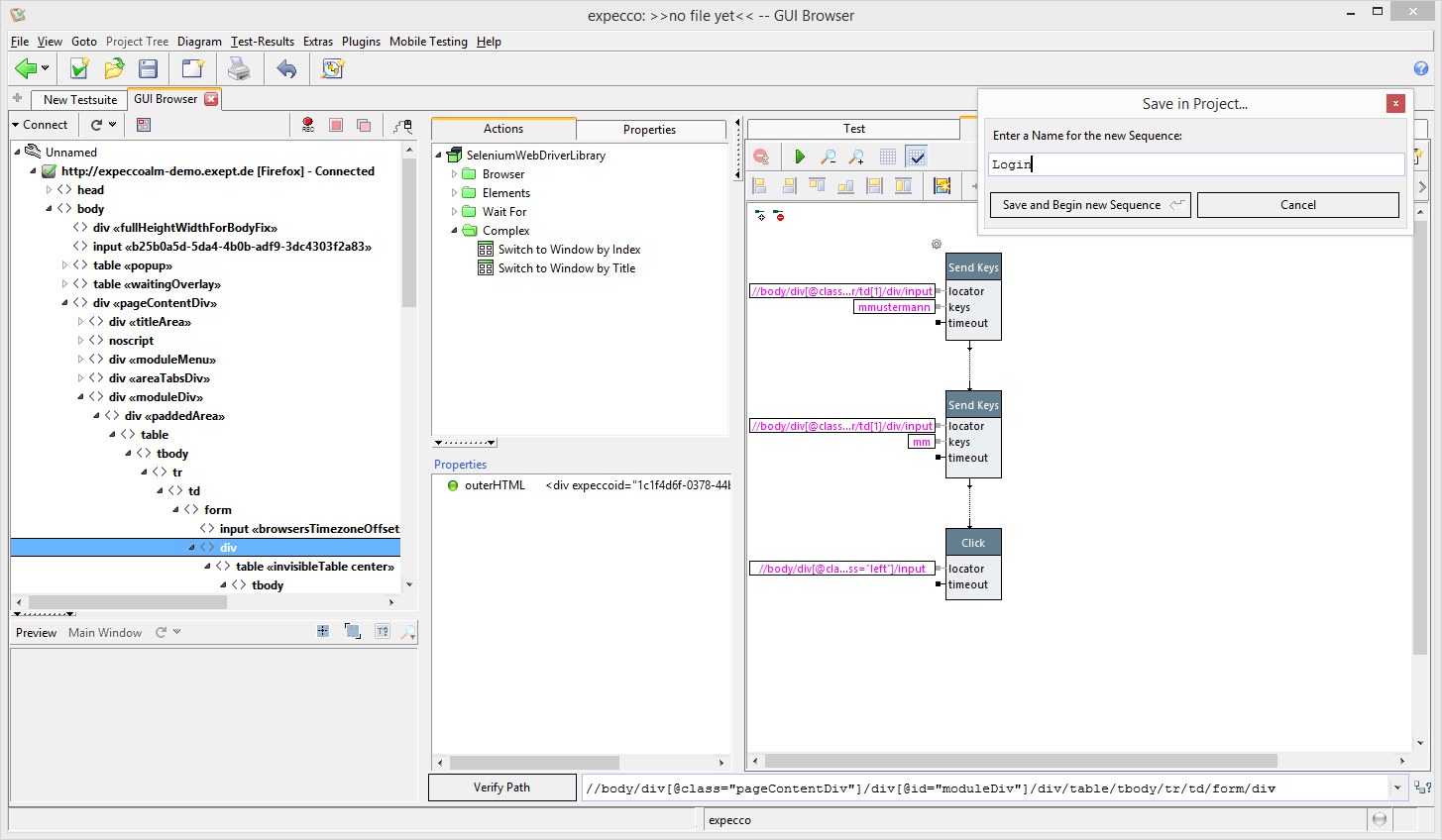Click the zoom out magnifier icon
Image resolution: width=1442 pixels, height=840 pixels.
tap(829, 157)
